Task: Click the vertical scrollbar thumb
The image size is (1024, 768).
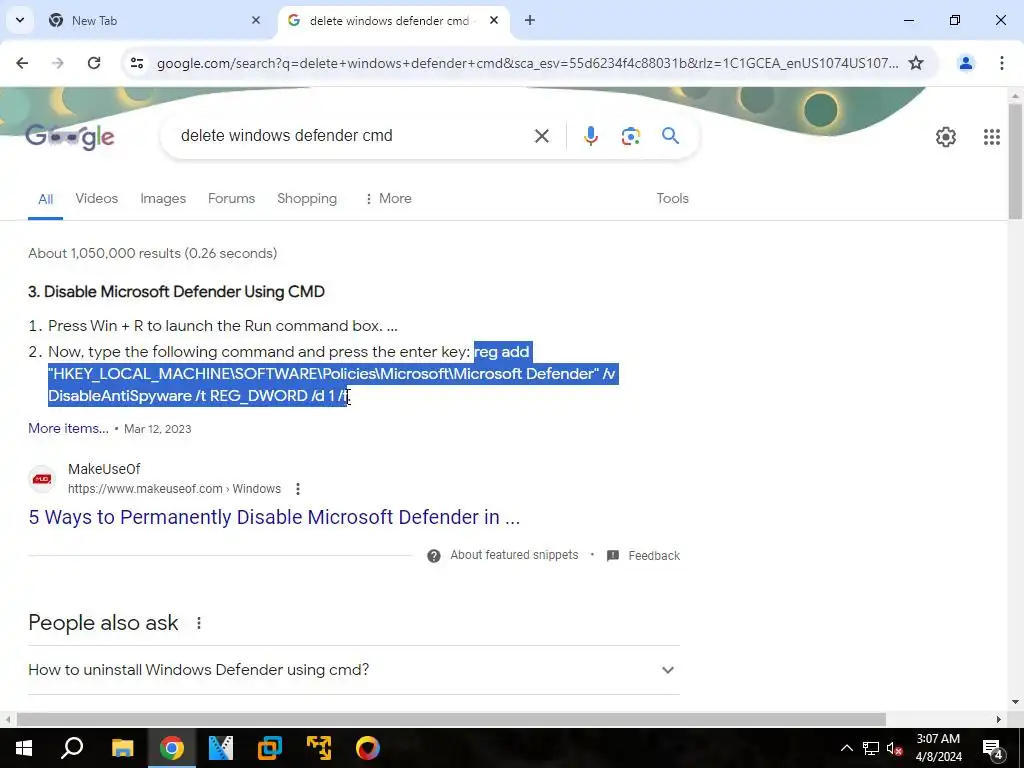Action: pyautogui.click(x=1016, y=161)
